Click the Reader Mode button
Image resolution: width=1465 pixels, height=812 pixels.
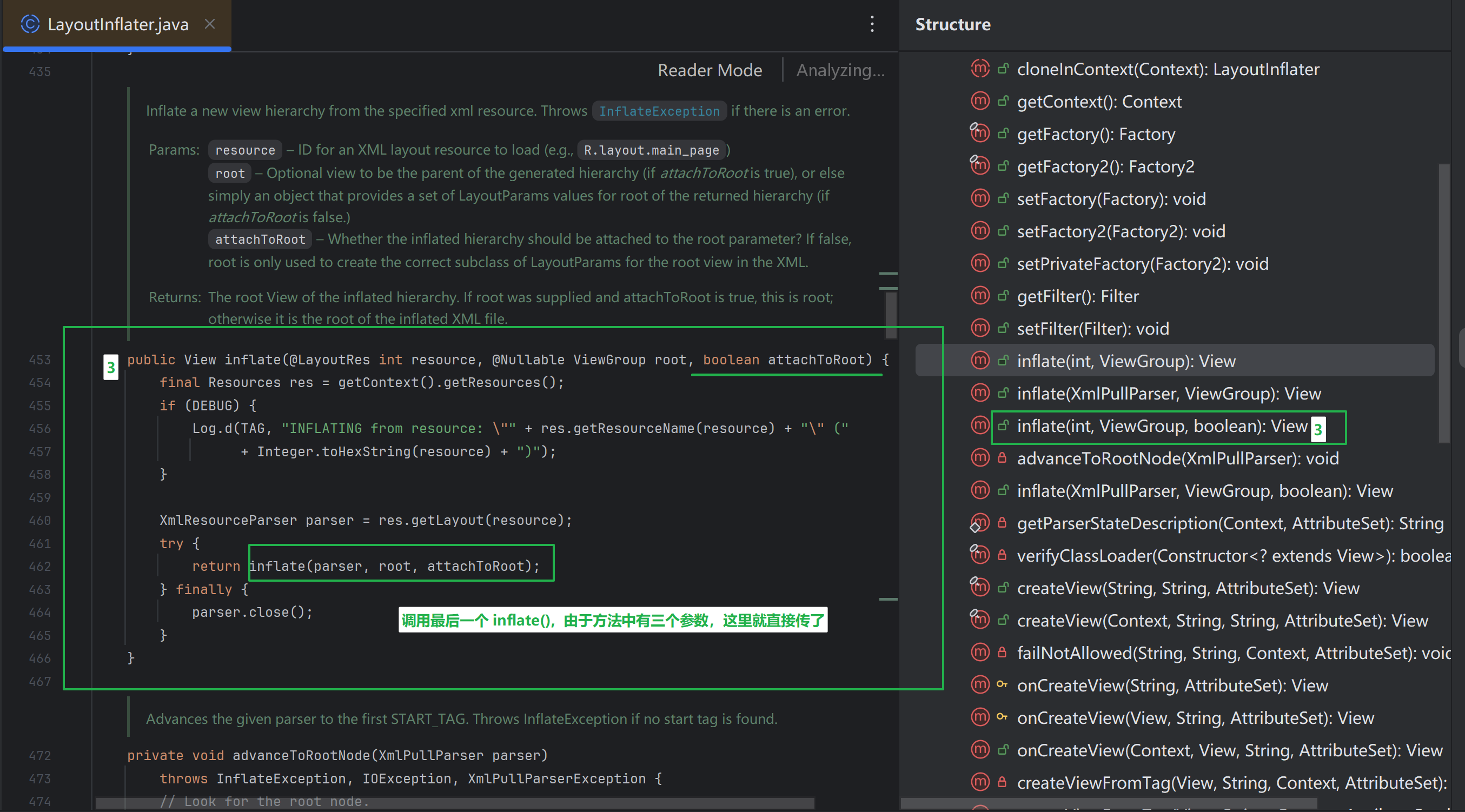(x=710, y=69)
